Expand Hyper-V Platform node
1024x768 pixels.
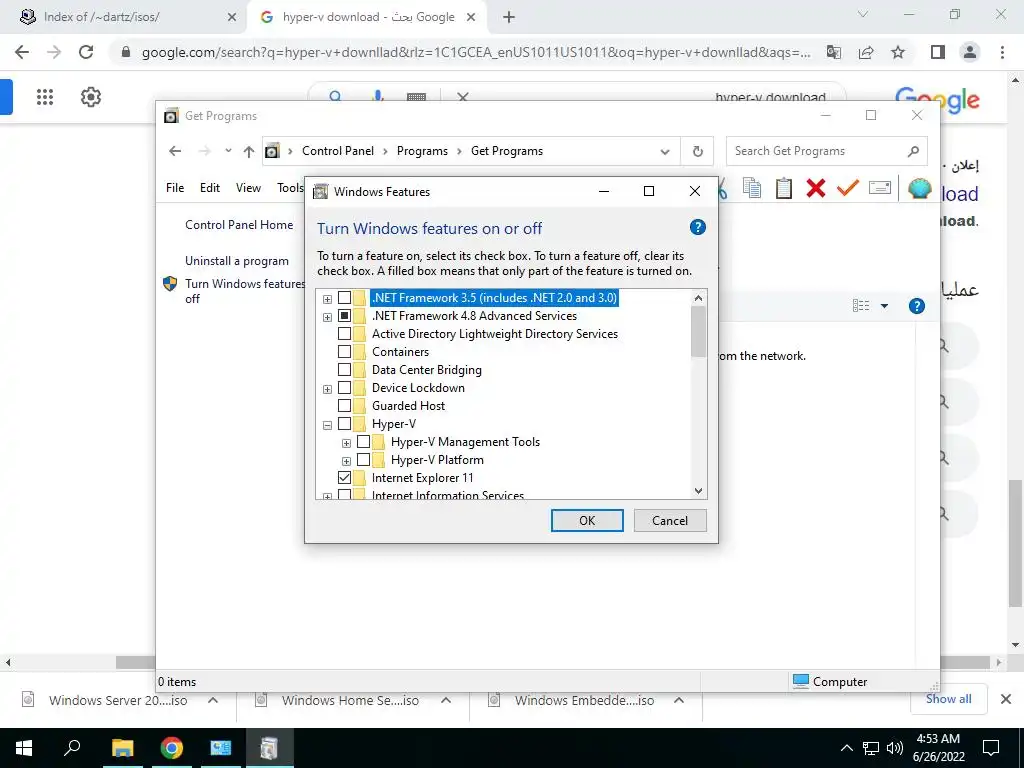pos(347,461)
